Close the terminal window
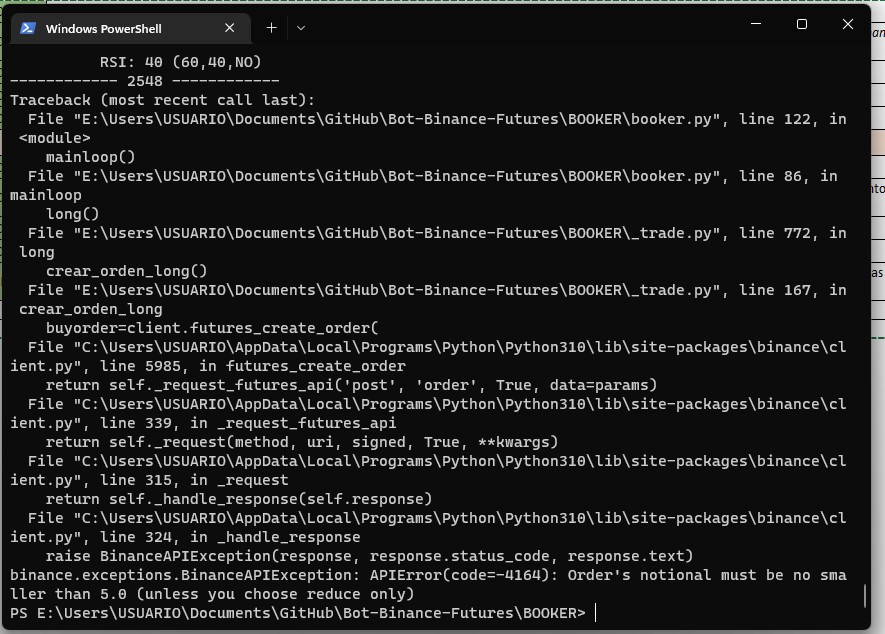885x634 pixels. coord(848,25)
